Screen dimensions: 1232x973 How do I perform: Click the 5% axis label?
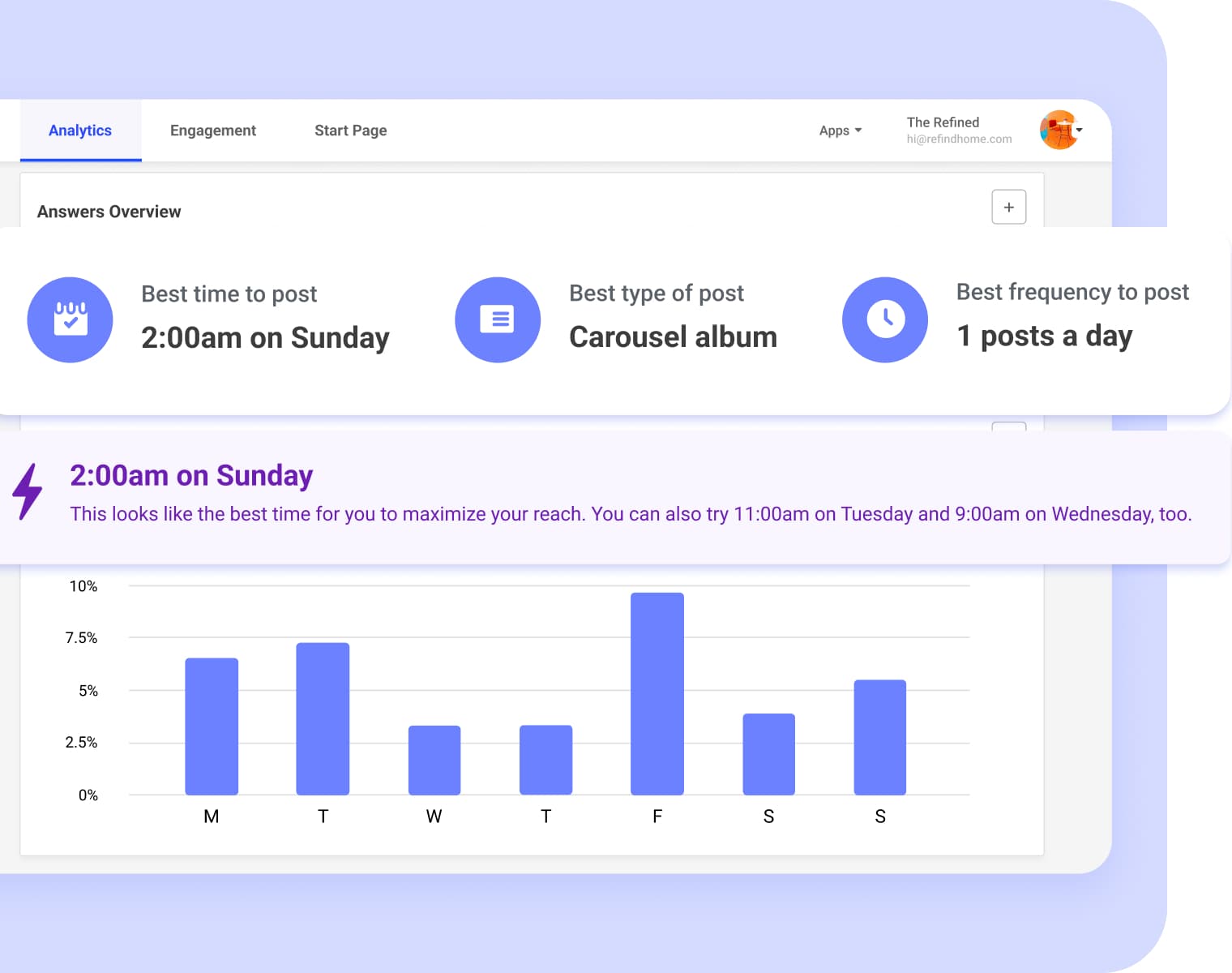click(88, 691)
